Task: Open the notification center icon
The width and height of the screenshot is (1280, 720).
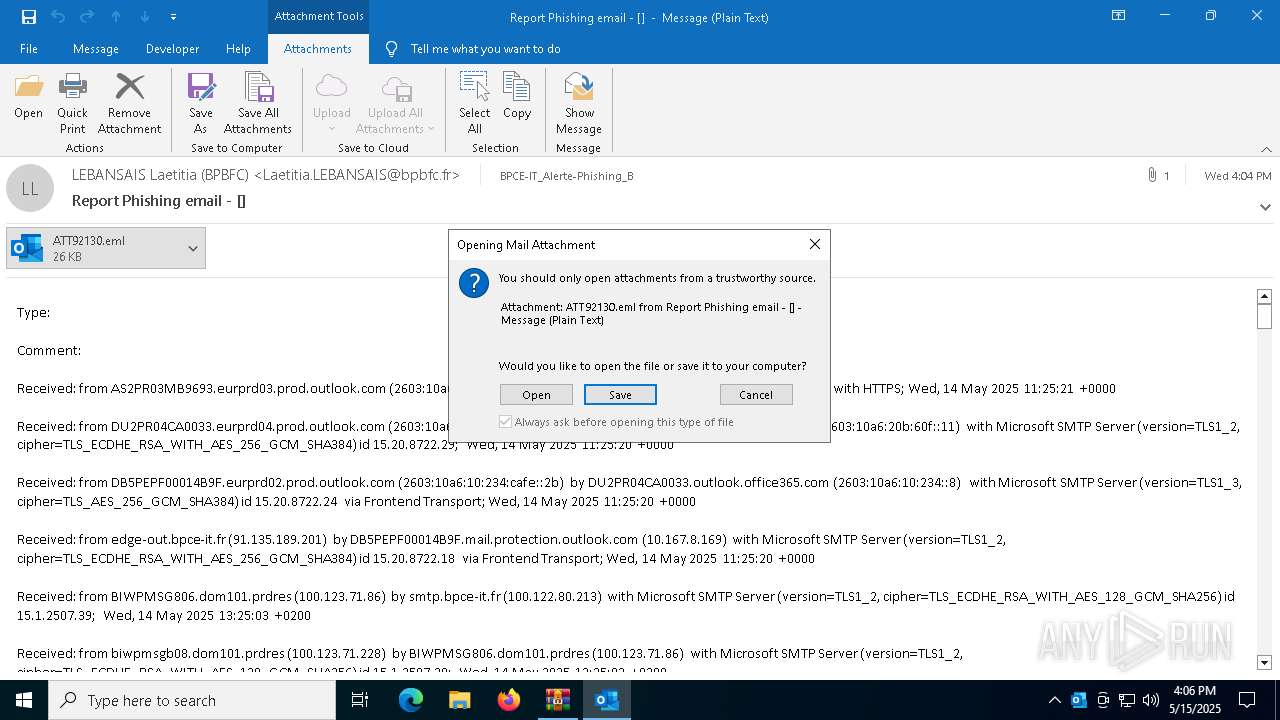Action: [x=1247, y=700]
